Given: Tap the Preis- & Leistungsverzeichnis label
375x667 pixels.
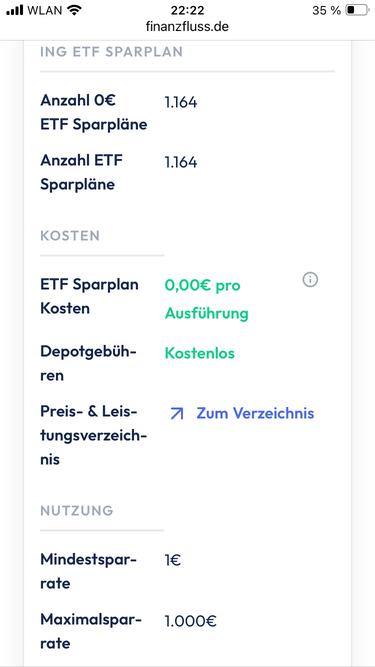Looking at the screenshot, I should pyautogui.click(x=94, y=436).
